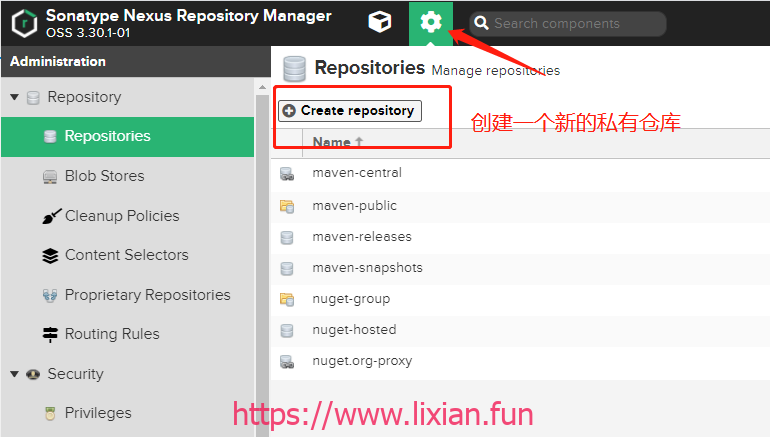Image resolution: width=770 pixels, height=437 pixels.
Task: Click the Blob Stores drive icon
Action: click(x=50, y=176)
